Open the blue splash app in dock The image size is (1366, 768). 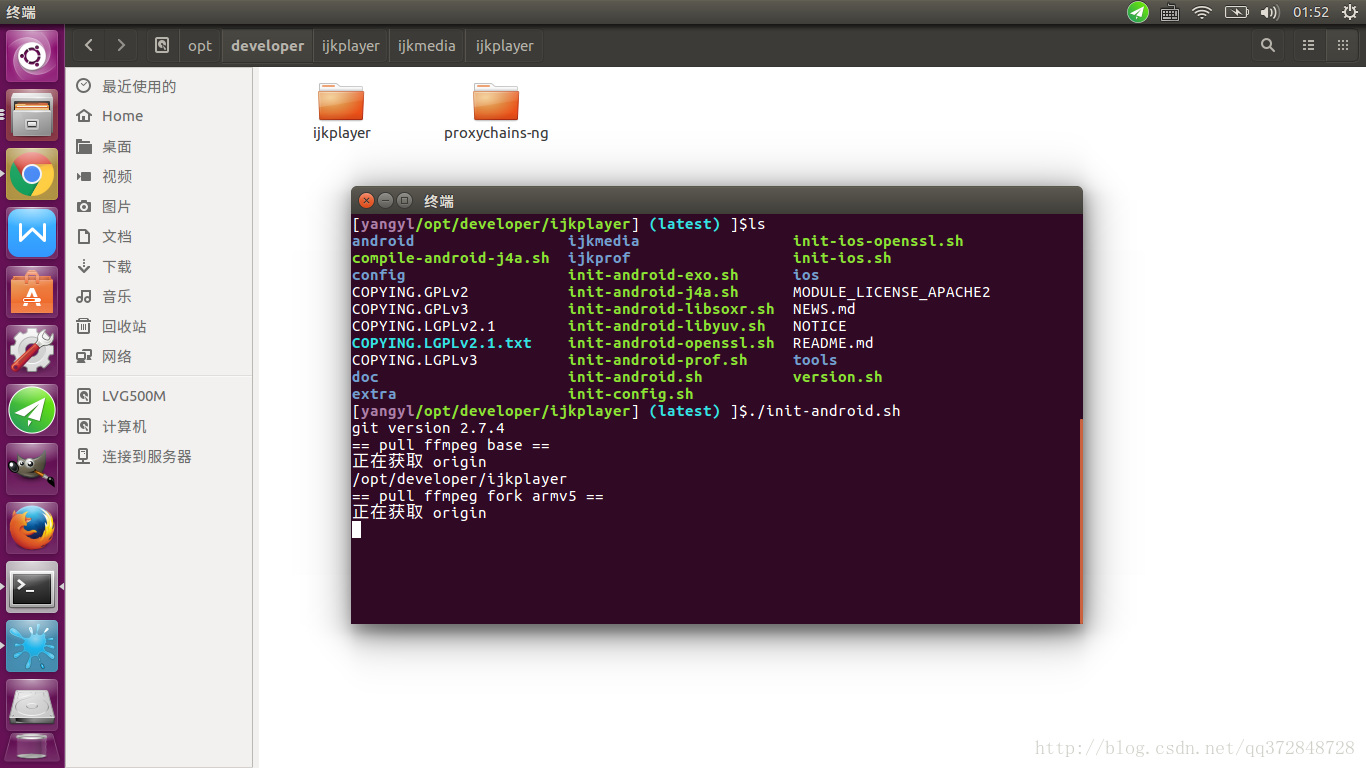(33, 647)
